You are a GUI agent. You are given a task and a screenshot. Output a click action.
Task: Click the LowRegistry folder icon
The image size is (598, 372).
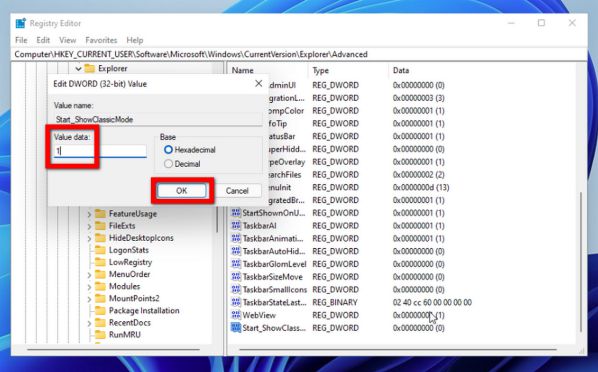pyautogui.click(x=100, y=262)
